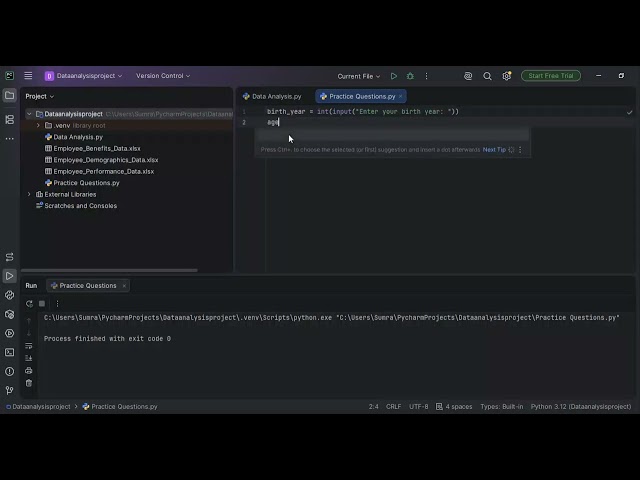This screenshot has width=640, height=480.
Task: Open the main hamburger menu
Action: (28, 76)
